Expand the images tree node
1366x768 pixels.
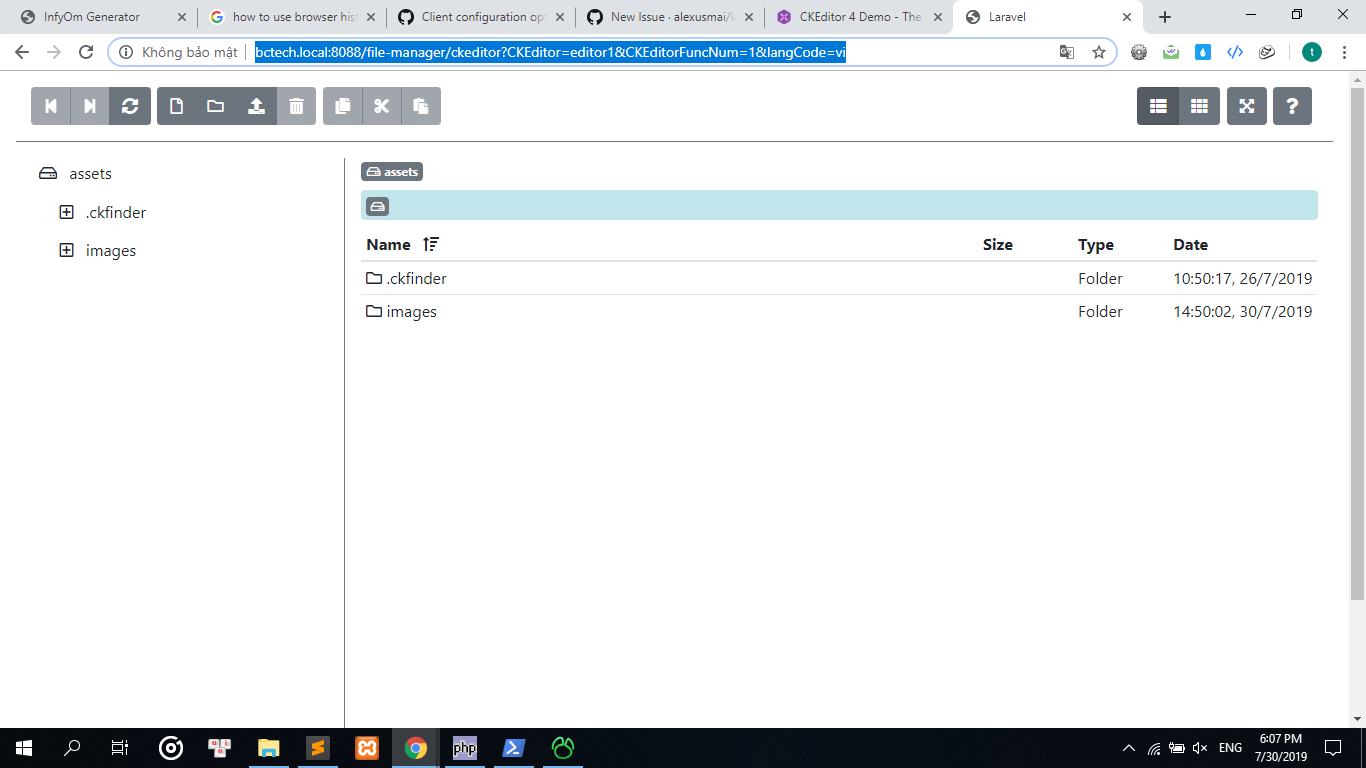pyautogui.click(x=66, y=250)
